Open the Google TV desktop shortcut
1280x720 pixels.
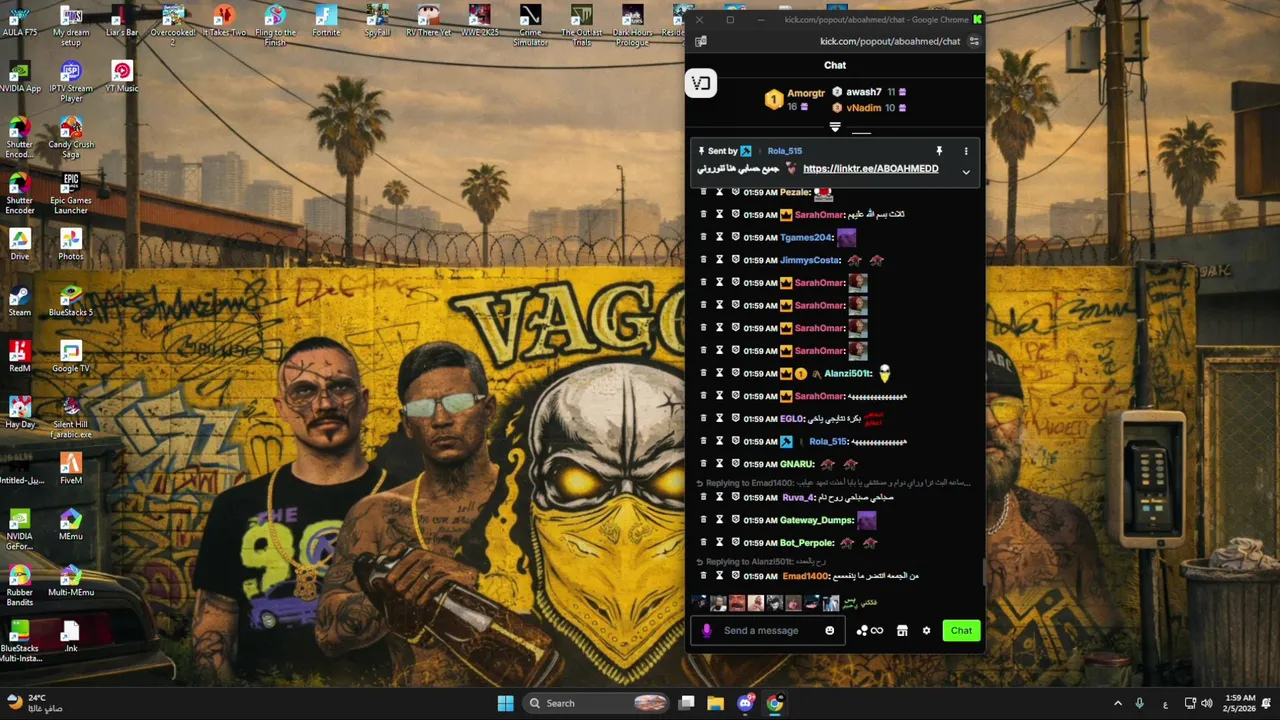70,357
